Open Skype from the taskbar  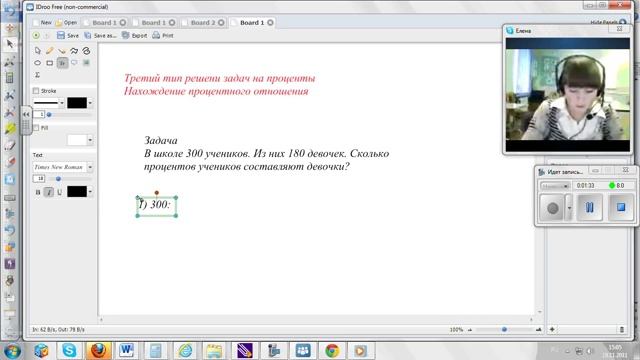point(69,350)
